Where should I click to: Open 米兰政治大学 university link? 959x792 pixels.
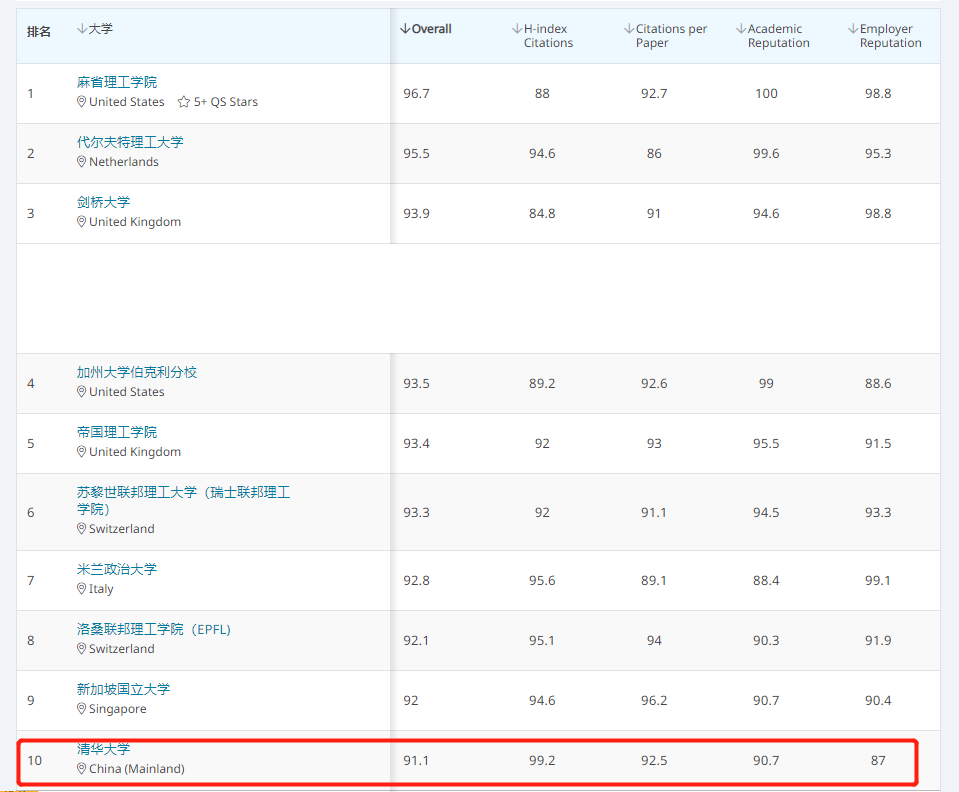click(117, 569)
